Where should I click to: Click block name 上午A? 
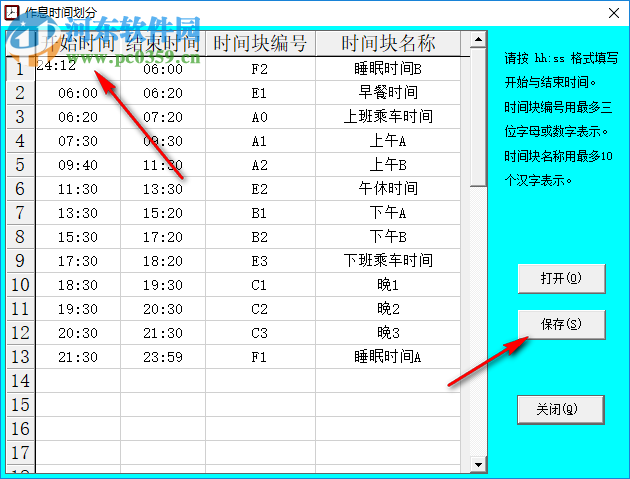pos(388,141)
